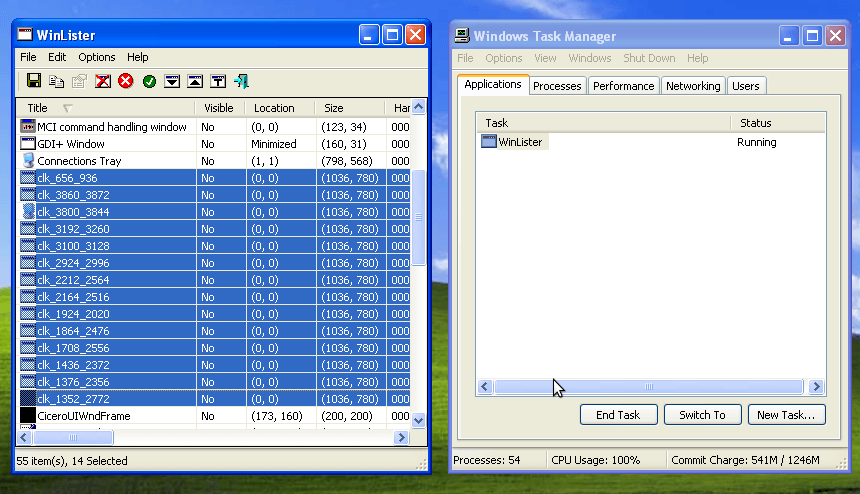Viewport: 860px width, 494px height.
Task: Click the Commit Charge status bar entry
Action: (745, 460)
